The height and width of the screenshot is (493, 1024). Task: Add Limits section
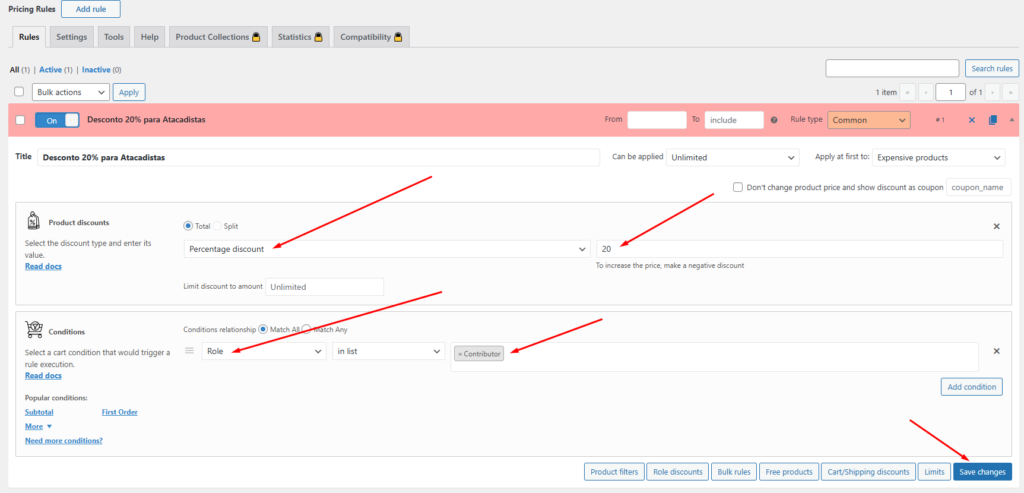[934, 471]
